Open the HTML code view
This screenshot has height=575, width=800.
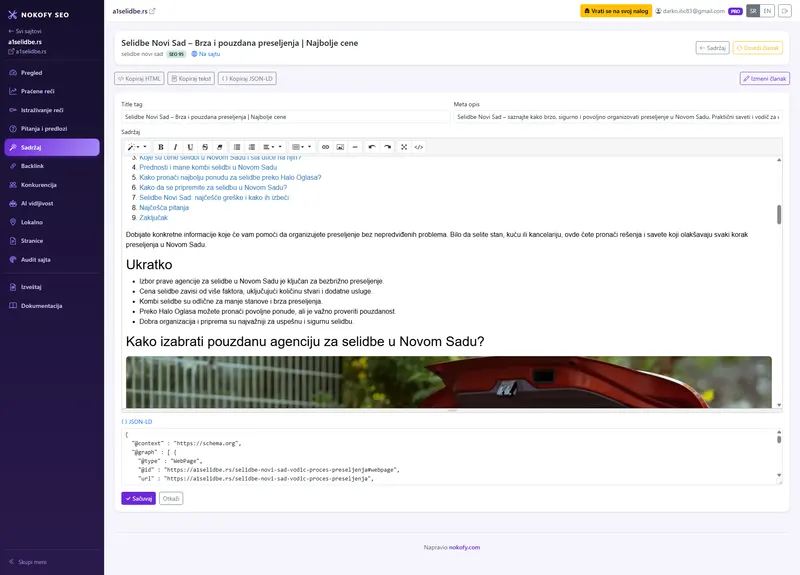click(419, 147)
